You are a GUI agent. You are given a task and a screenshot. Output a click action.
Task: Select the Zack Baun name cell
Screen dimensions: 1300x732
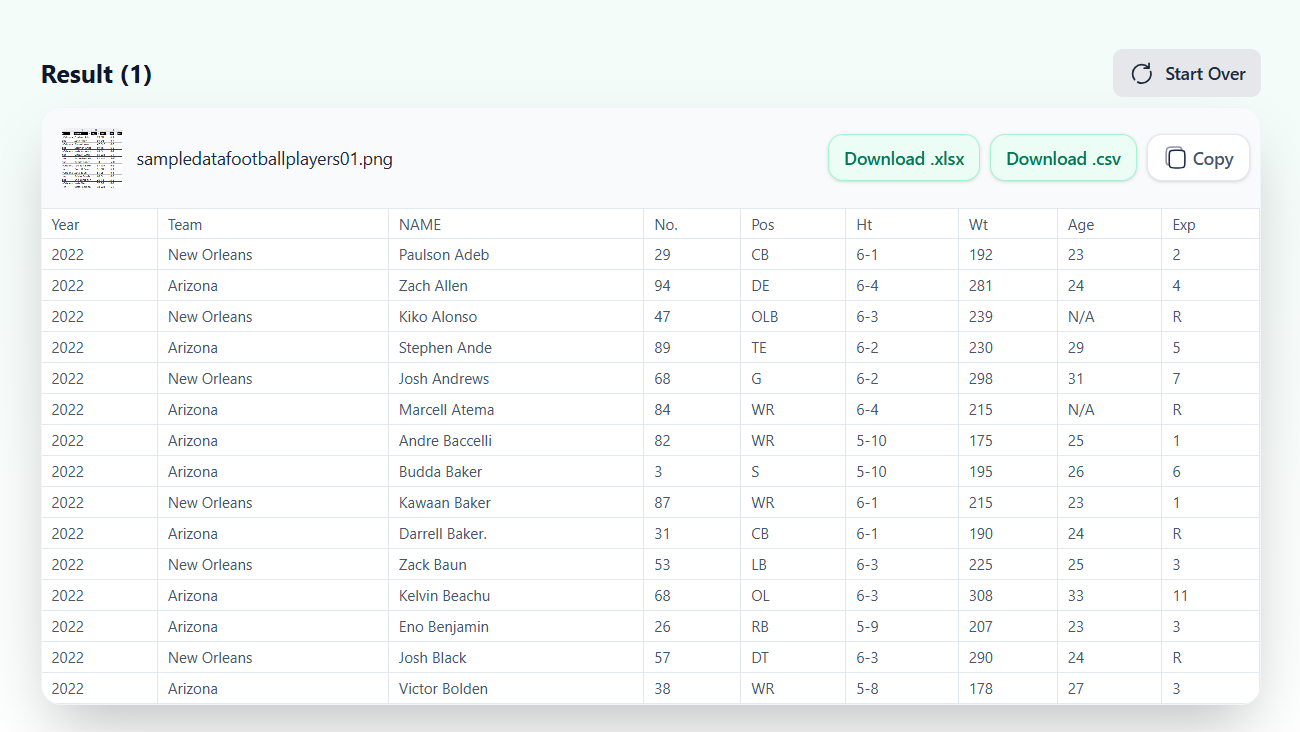(x=516, y=565)
